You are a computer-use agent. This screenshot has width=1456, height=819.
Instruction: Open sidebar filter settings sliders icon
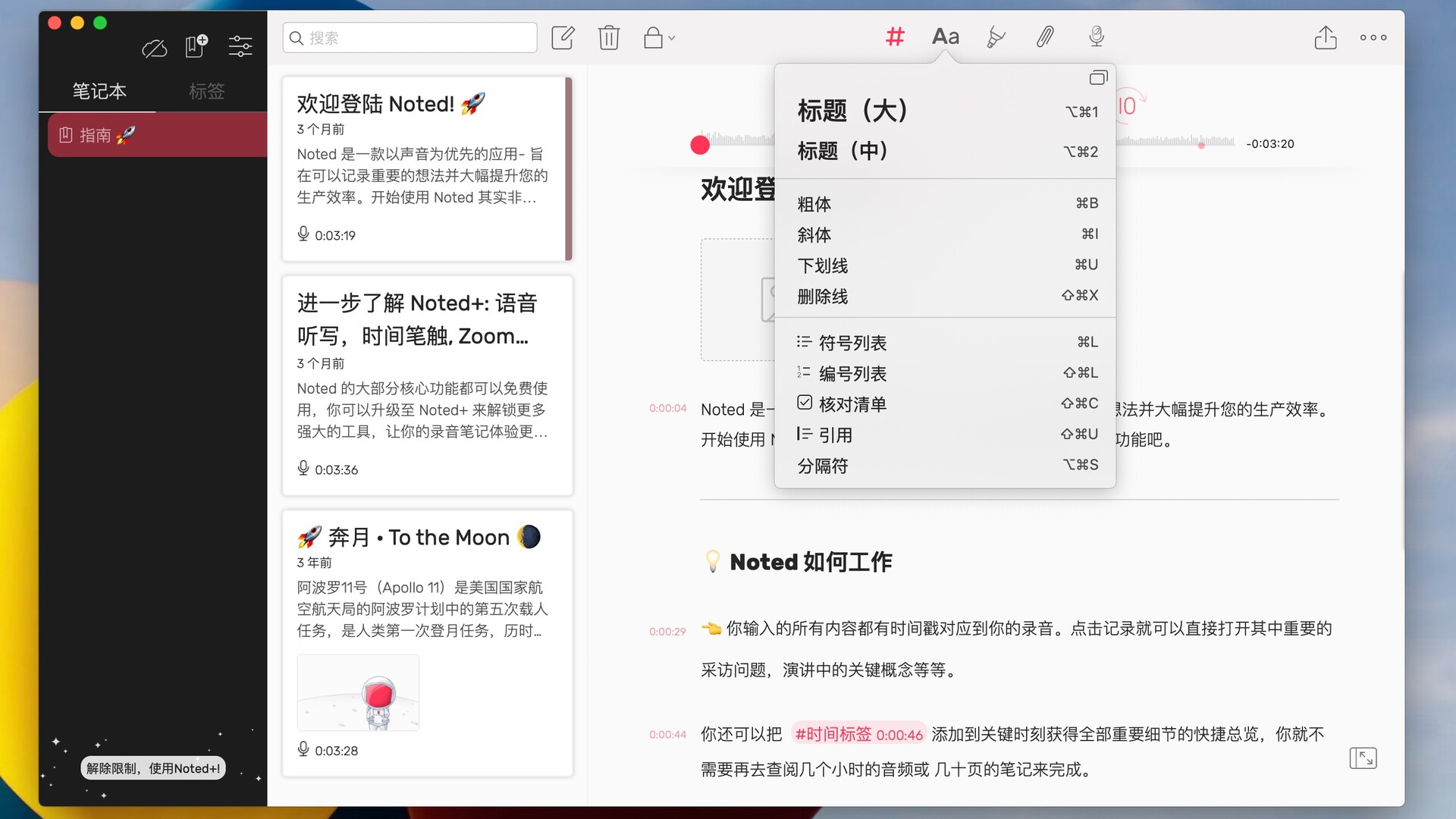point(240,46)
